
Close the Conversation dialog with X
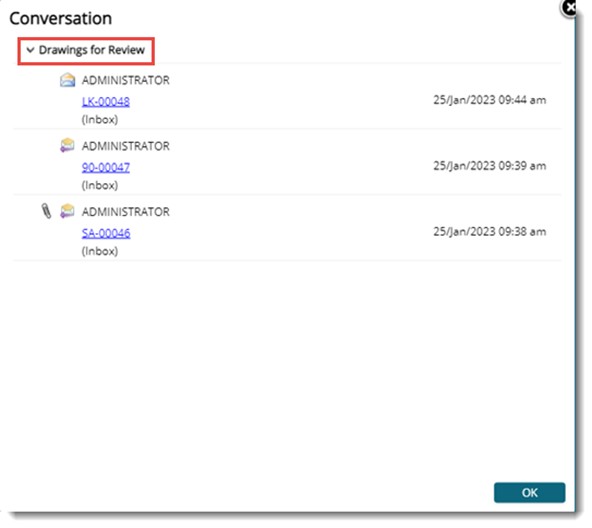[x=569, y=7]
